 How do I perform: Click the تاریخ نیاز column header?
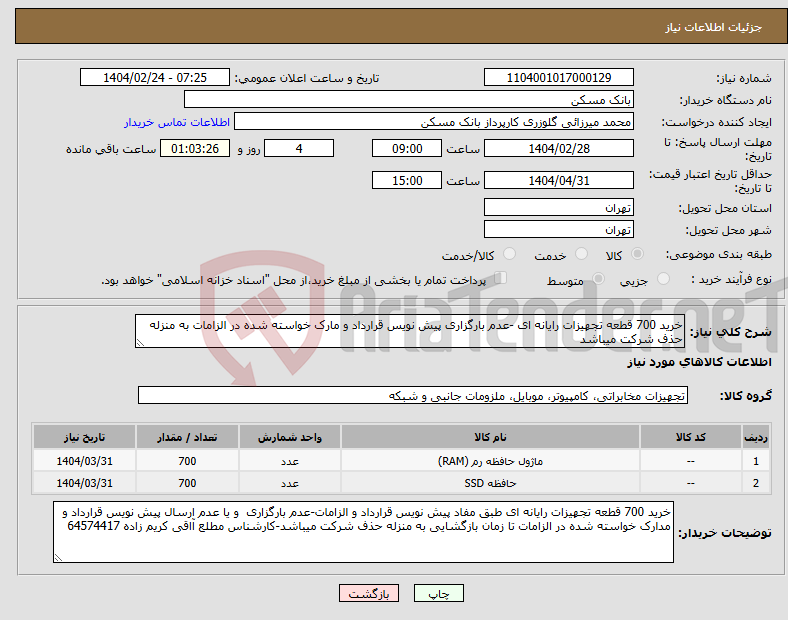click(84, 437)
